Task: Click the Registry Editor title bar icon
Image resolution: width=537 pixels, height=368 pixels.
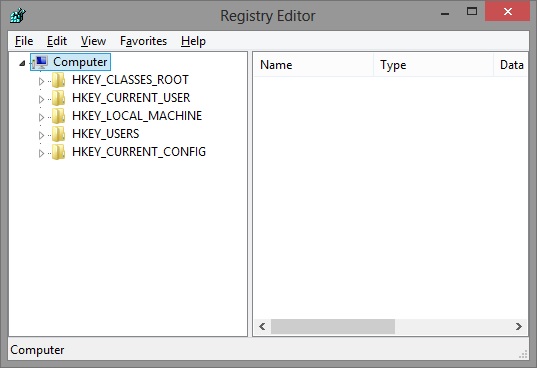Action: 18,15
